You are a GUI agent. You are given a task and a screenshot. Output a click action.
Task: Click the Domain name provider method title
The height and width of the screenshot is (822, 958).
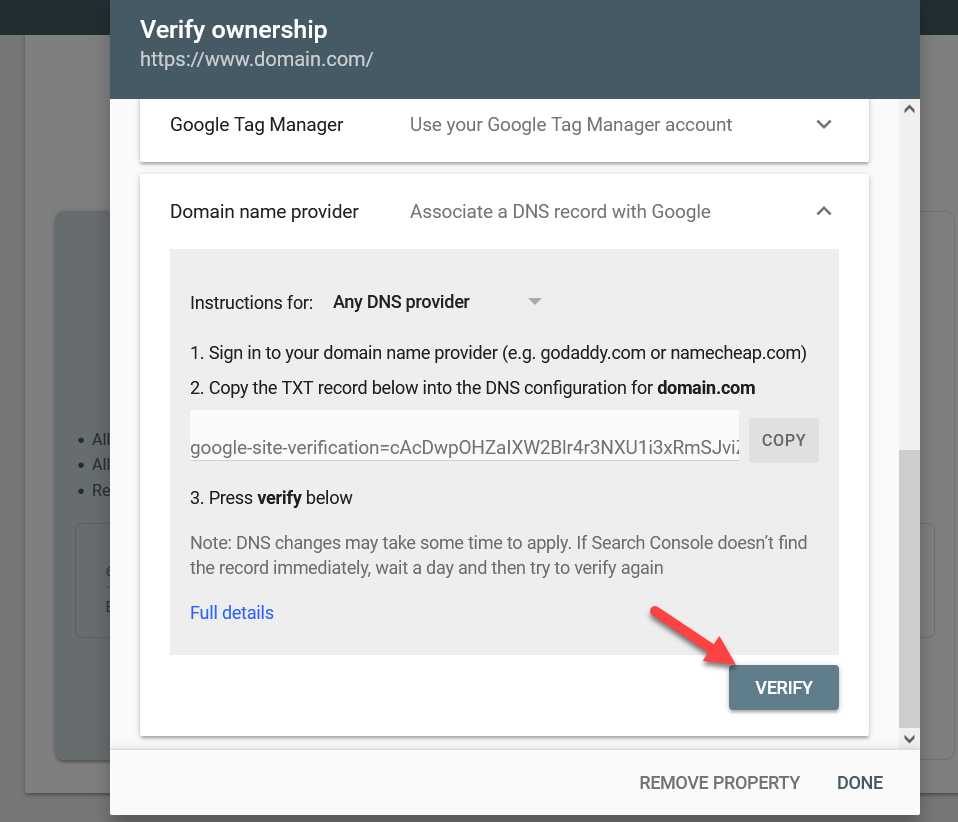tap(264, 211)
